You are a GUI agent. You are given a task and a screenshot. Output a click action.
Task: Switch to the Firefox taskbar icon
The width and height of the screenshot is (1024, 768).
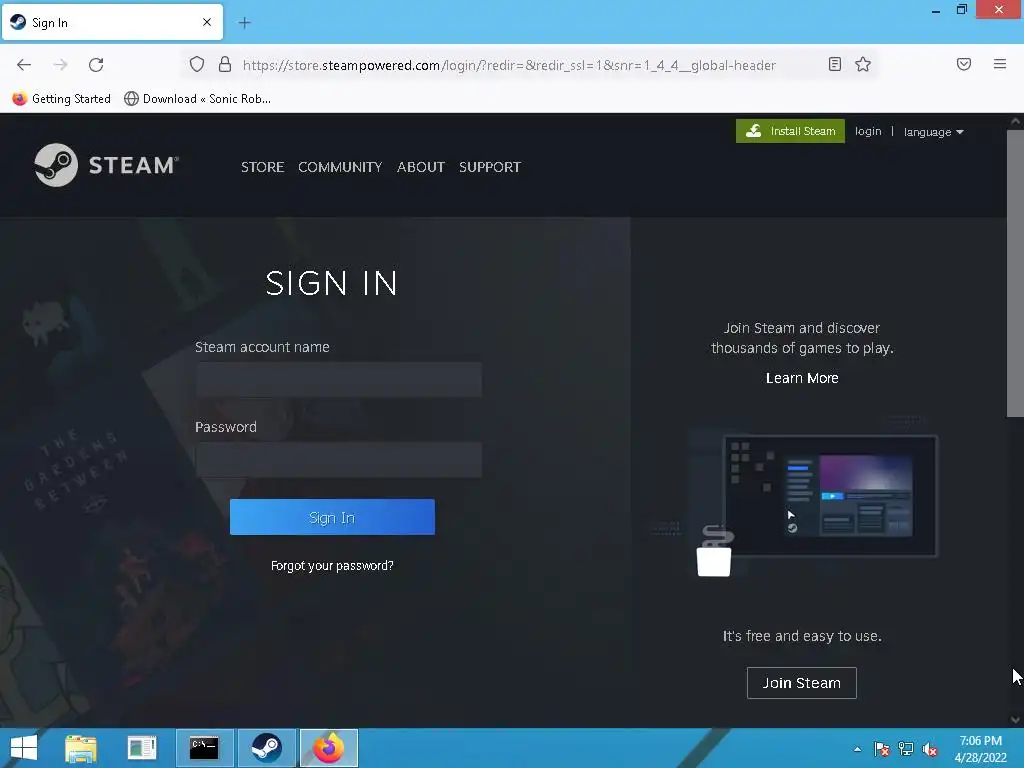pos(328,748)
